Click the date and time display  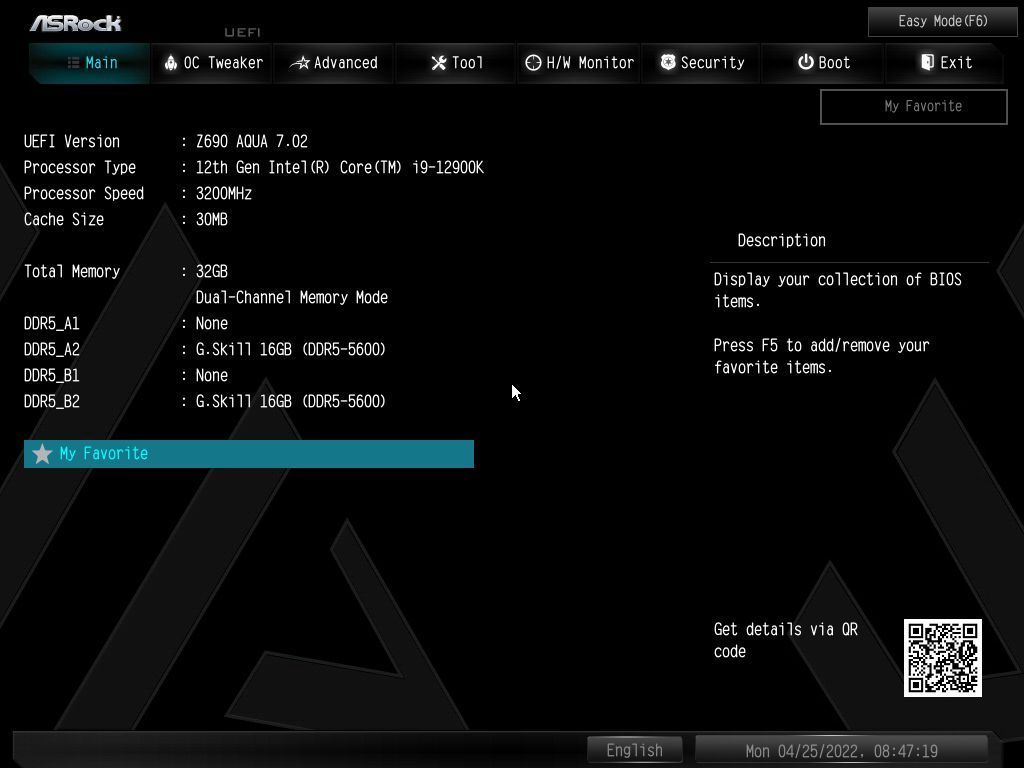pyautogui.click(x=842, y=751)
